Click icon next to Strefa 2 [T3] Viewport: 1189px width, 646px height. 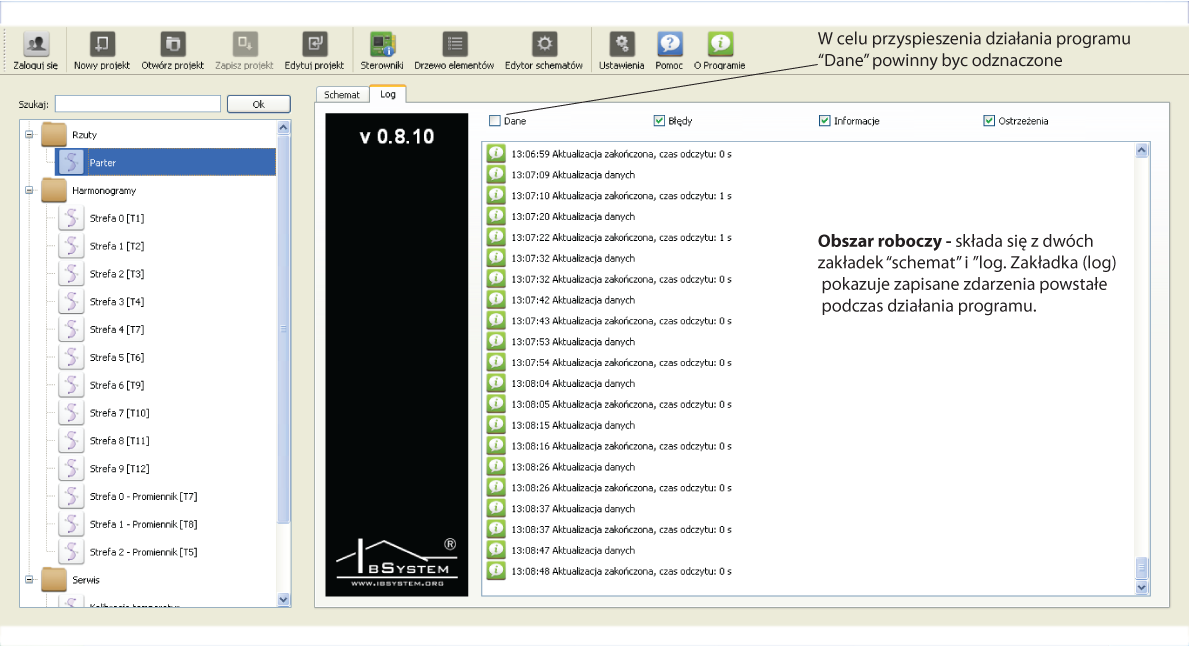pyautogui.click(x=71, y=274)
